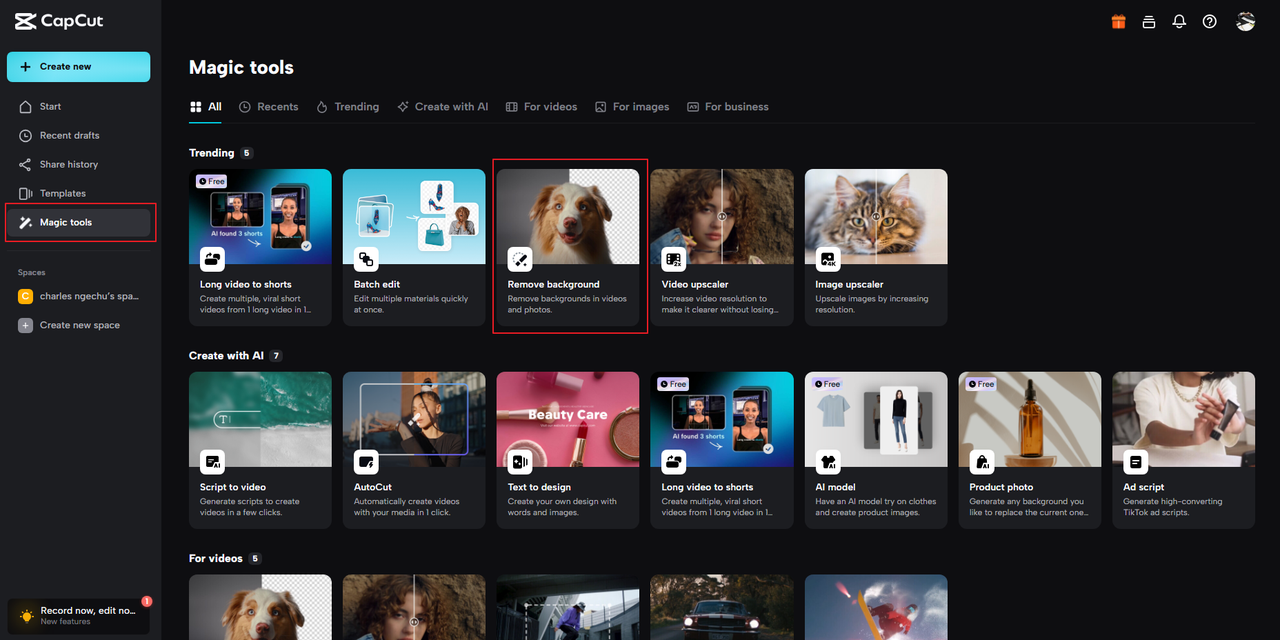Open charles ngechu's space
1280x640 pixels.
[79, 296]
